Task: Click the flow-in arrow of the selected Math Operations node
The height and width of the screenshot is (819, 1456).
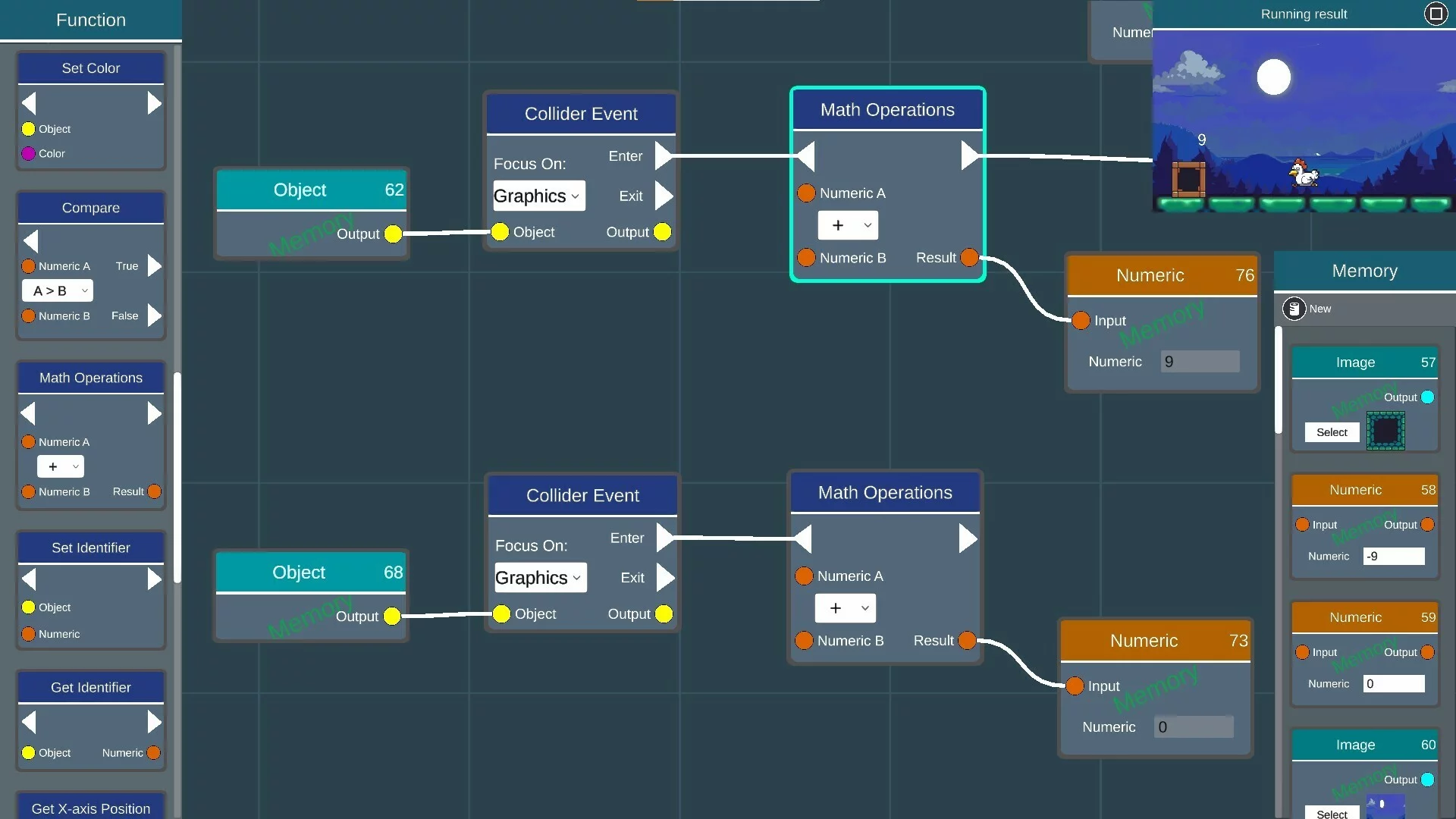Action: (x=805, y=156)
